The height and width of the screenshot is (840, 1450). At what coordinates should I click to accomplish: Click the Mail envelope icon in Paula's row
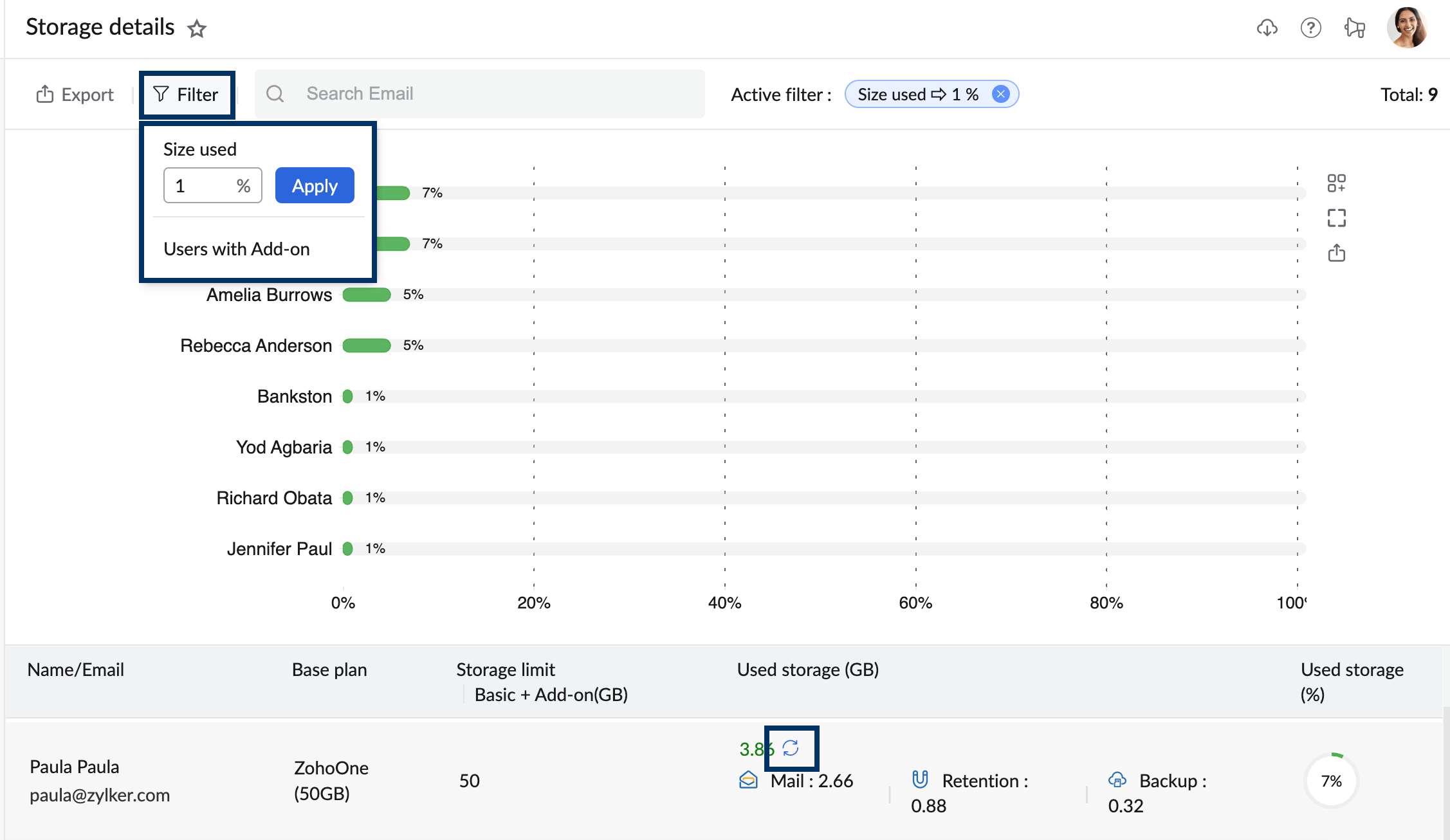click(748, 780)
